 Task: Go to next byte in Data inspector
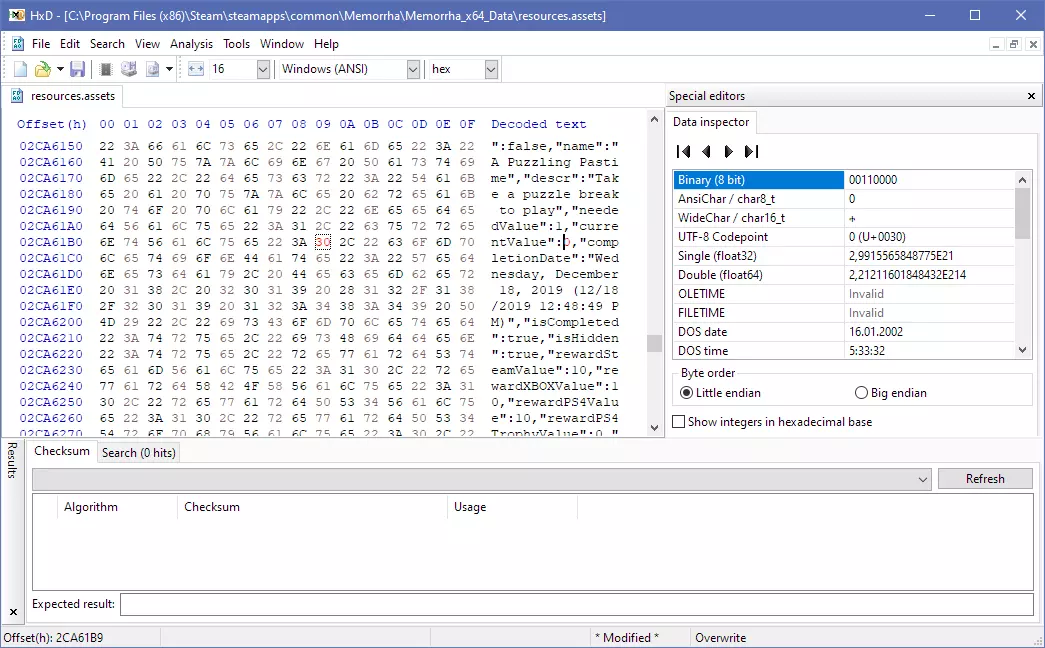coord(728,152)
